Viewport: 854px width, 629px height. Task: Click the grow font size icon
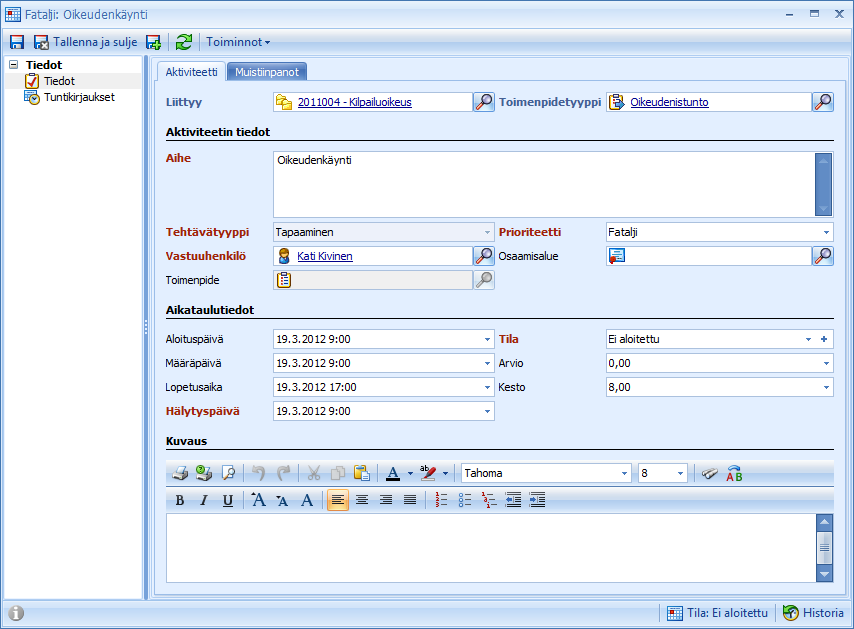[x=258, y=500]
